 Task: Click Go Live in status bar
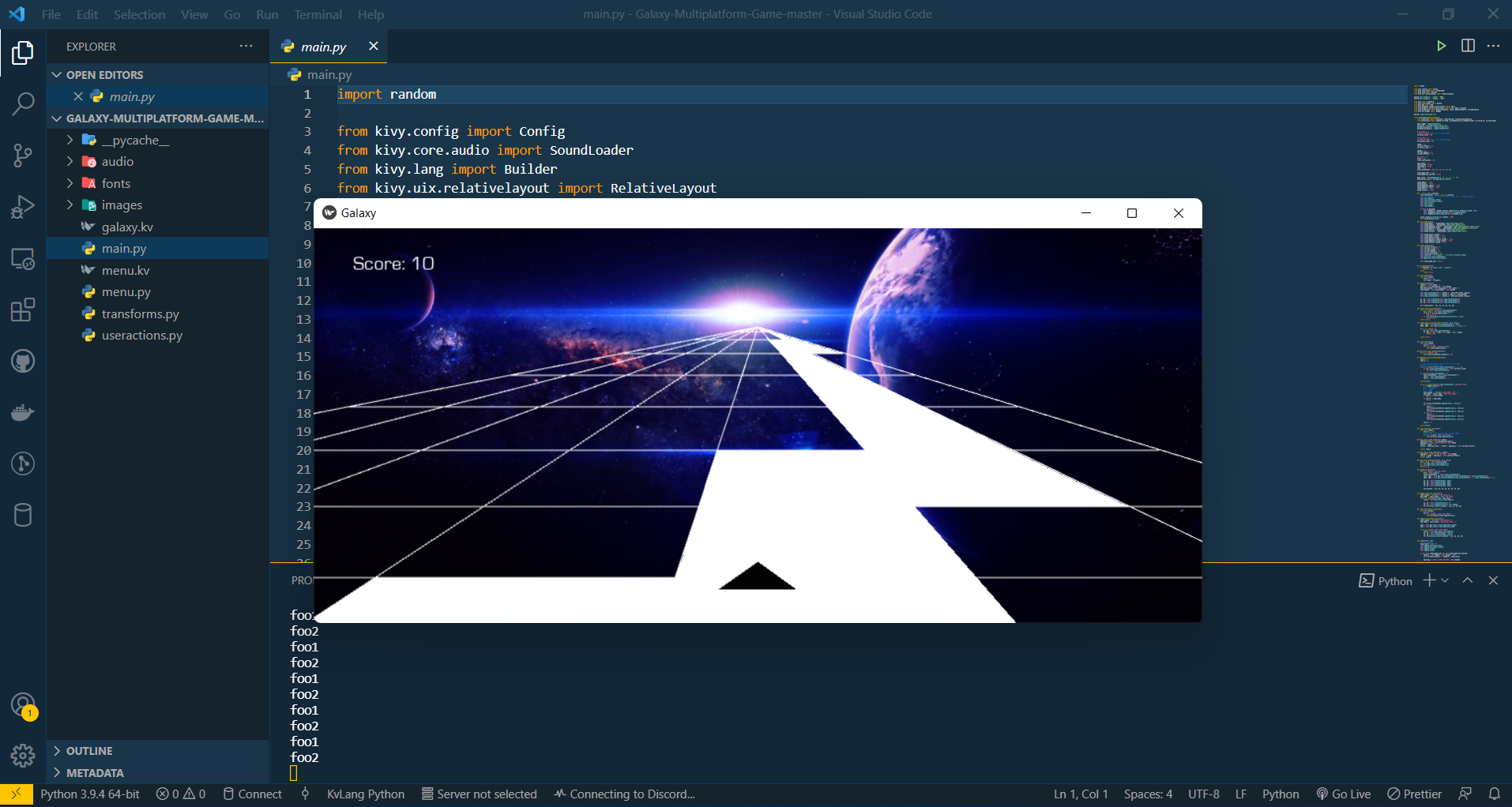click(1343, 794)
